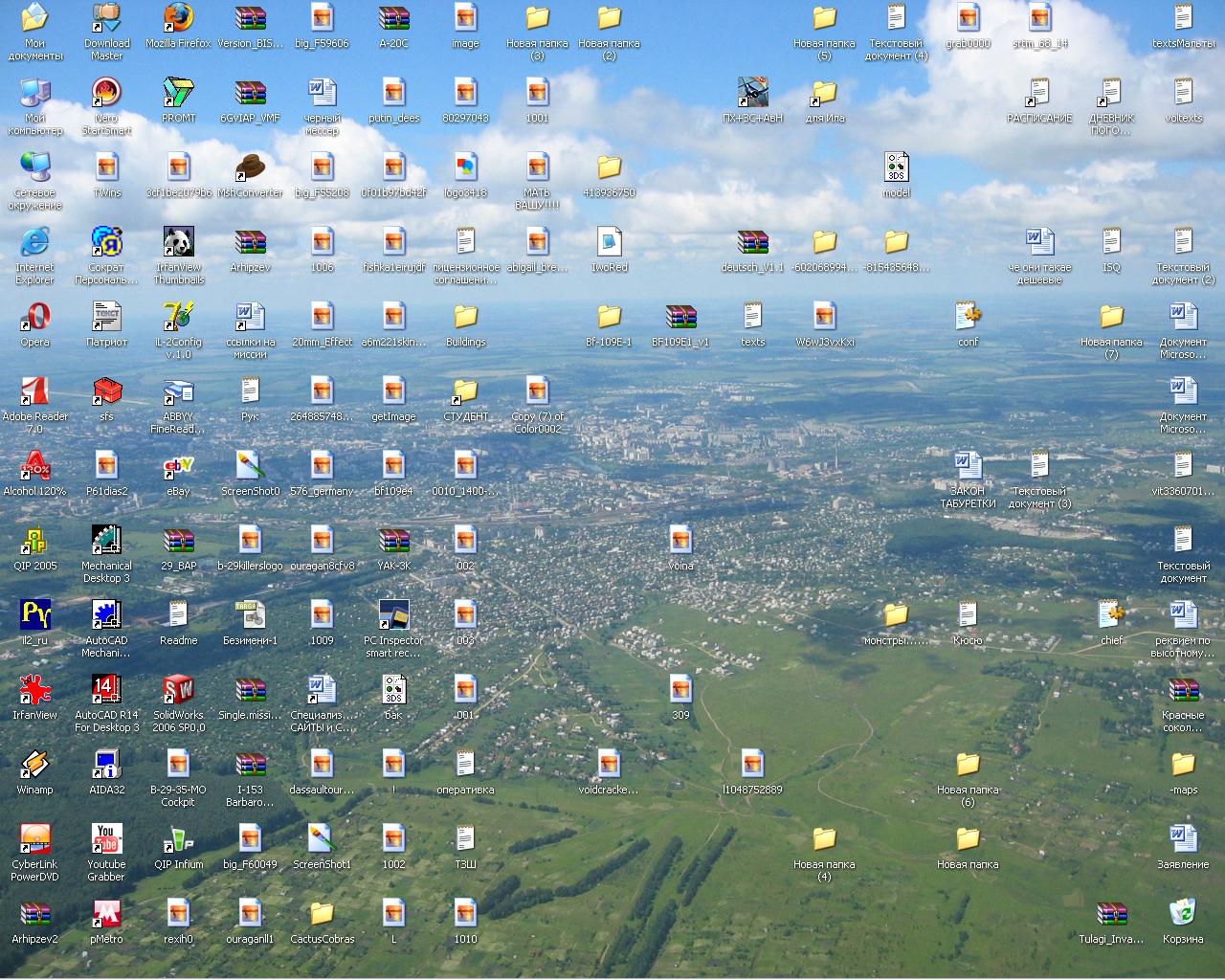Click the Alcohol 120% shortcut
The image size is (1225, 980).
(x=34, y=466)
